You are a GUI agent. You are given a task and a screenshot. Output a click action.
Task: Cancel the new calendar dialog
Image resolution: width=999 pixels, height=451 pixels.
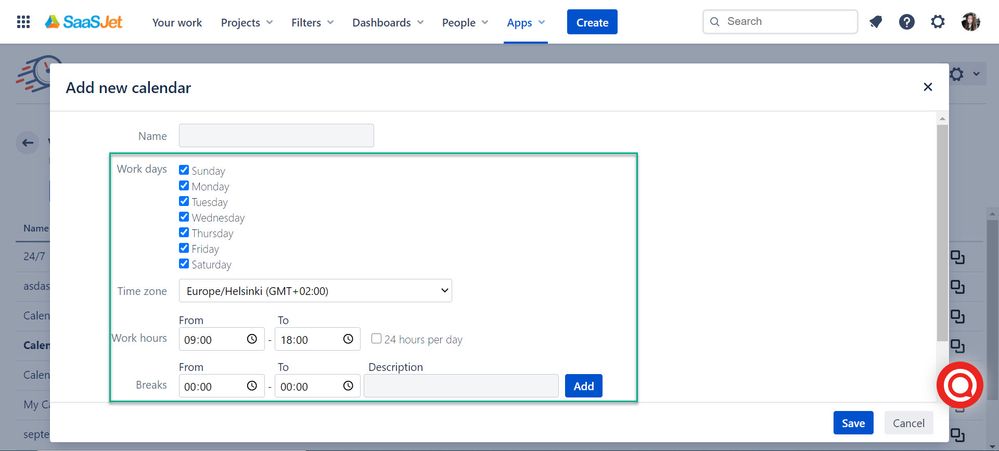click(909, 423)
